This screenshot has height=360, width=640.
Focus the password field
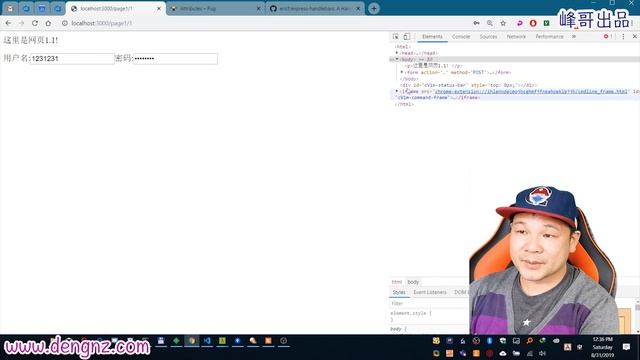click(176, 59)
